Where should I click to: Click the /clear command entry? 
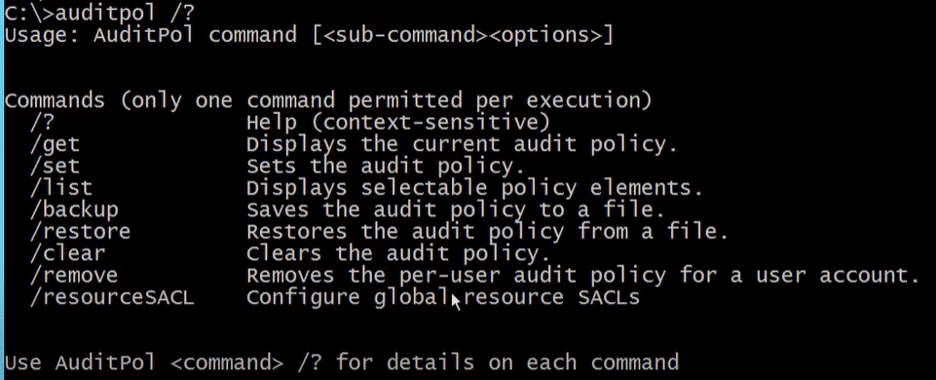[x=67, y=253]
